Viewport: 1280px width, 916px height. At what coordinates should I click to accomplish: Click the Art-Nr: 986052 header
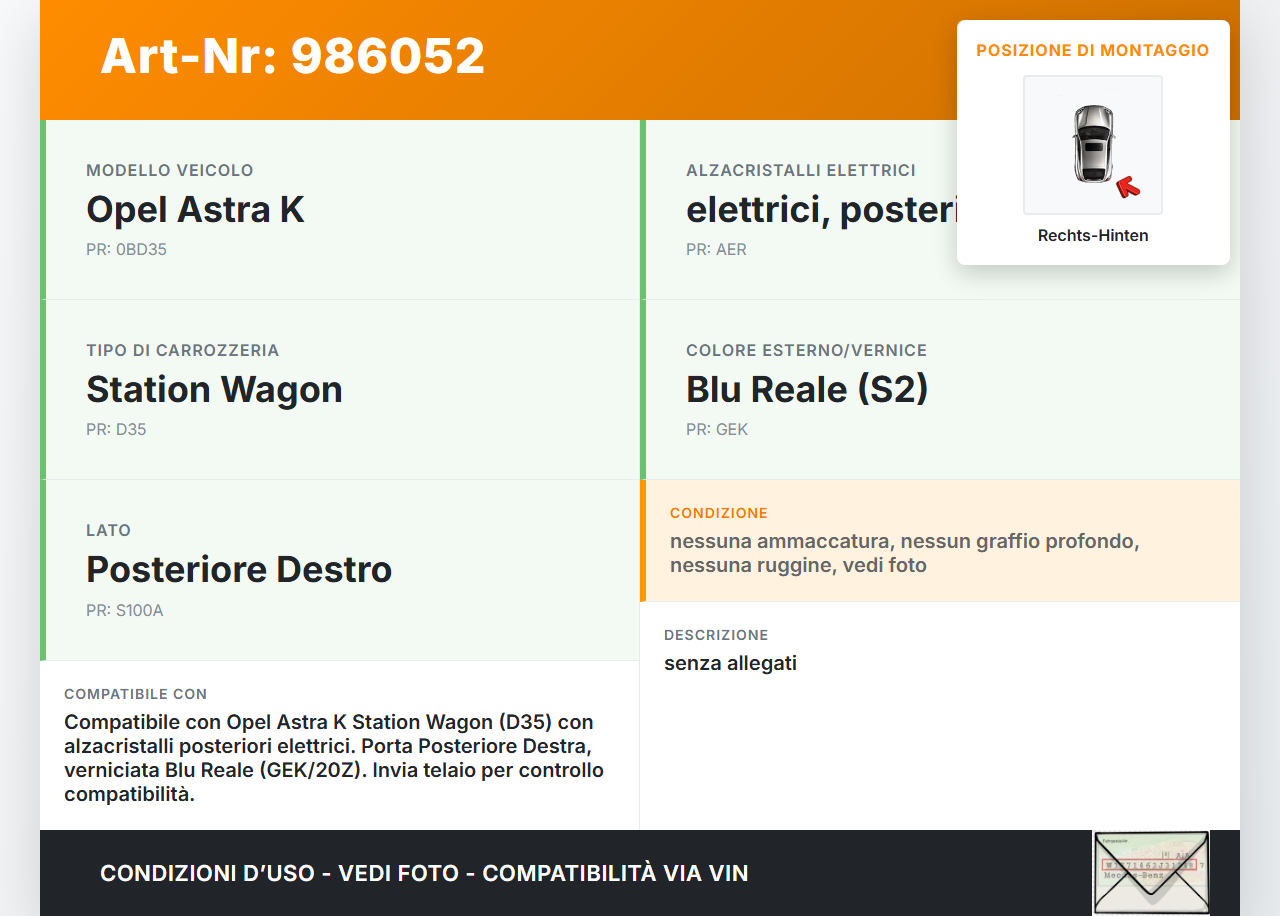(292, 56)
